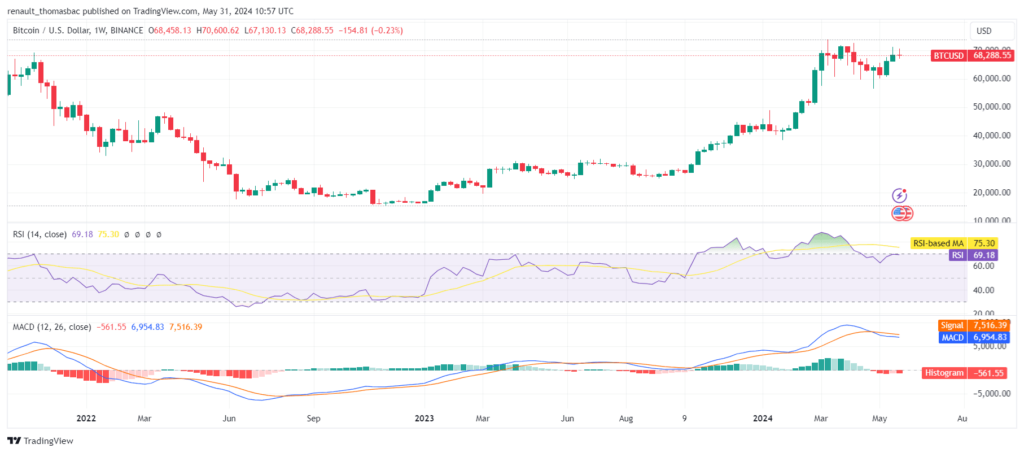Image resolution: width=1024 pixels, height=453 pixels.
Task: Click the TradingView logo at chart bottom
Action: 40,441
